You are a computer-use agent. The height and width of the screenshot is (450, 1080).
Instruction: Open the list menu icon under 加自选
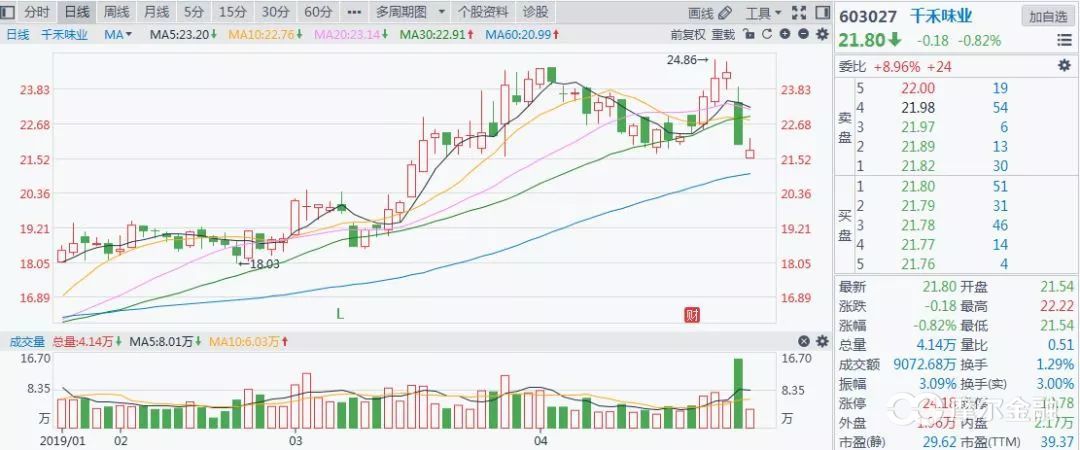[1064, 41]
